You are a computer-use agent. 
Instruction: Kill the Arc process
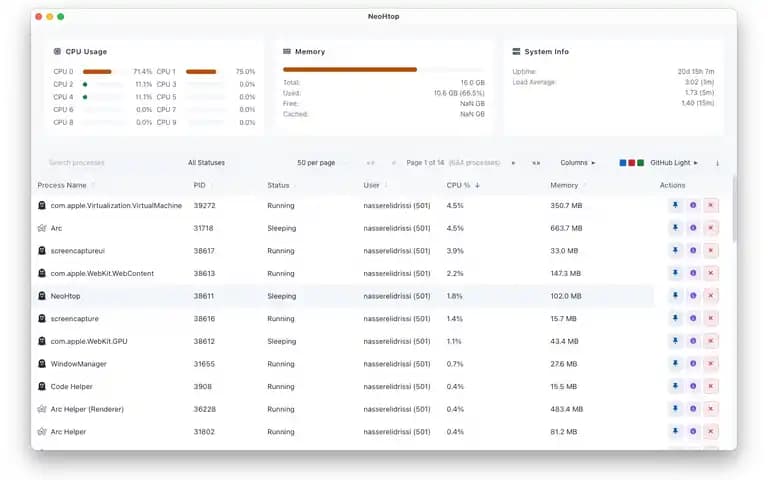pos(710,228)
